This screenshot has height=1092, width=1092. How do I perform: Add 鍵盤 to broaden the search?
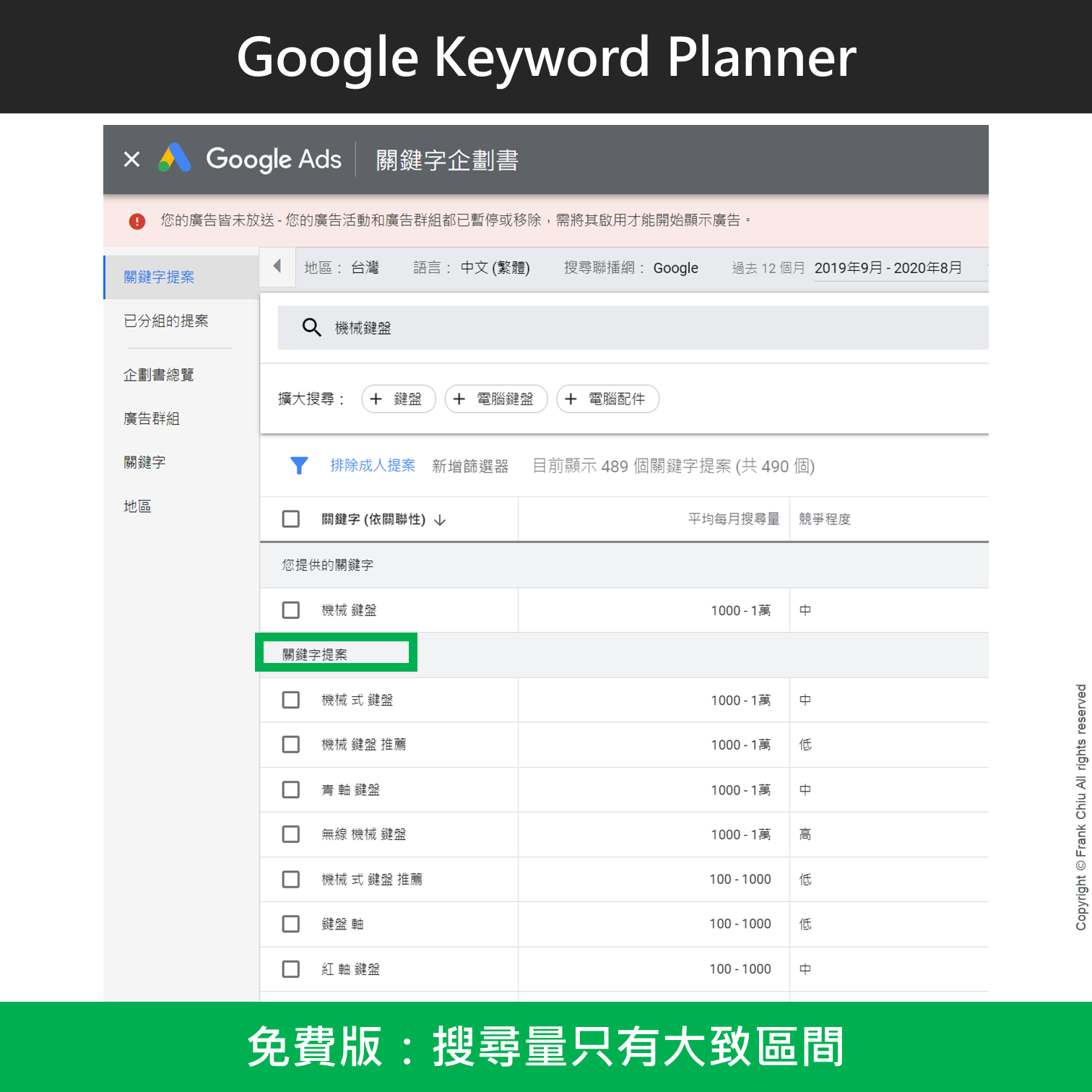(x=398, y=399)
